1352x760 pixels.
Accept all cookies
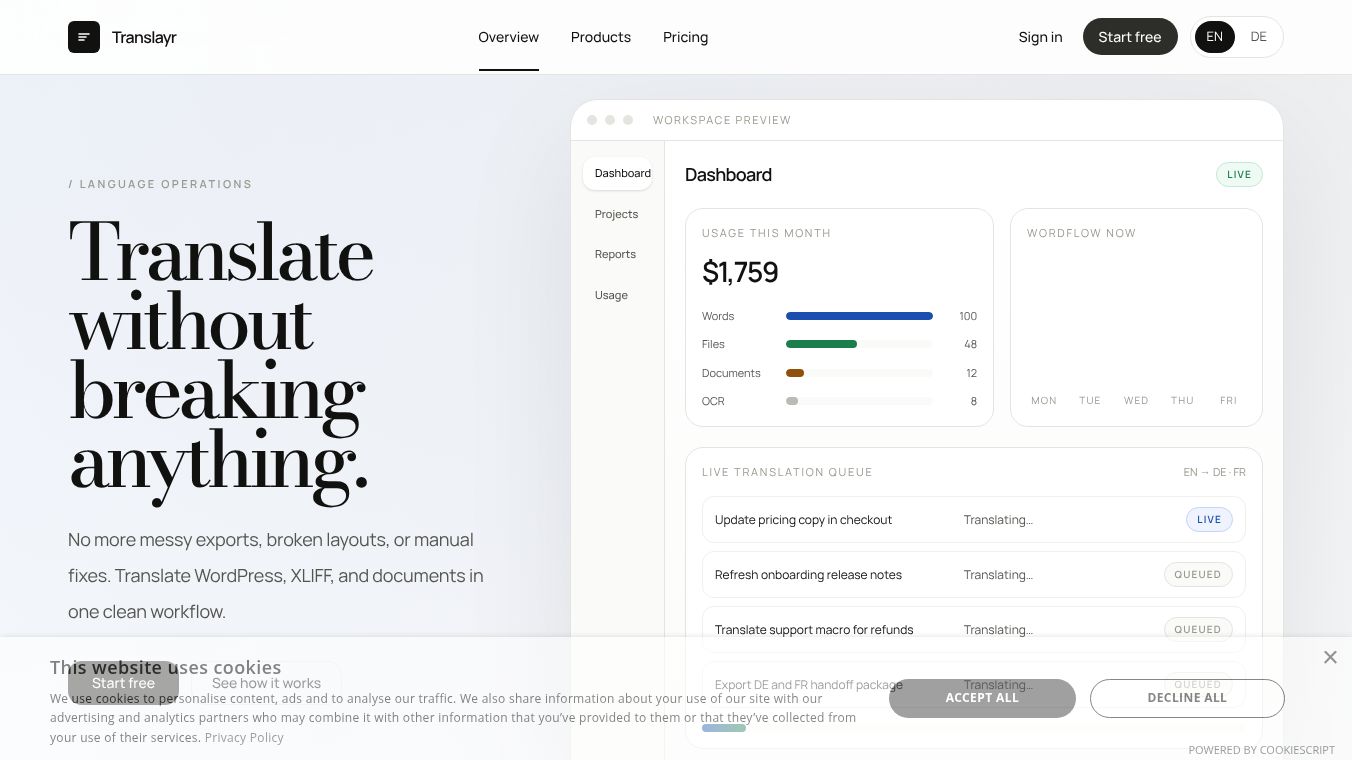click(x=982, y=698)
